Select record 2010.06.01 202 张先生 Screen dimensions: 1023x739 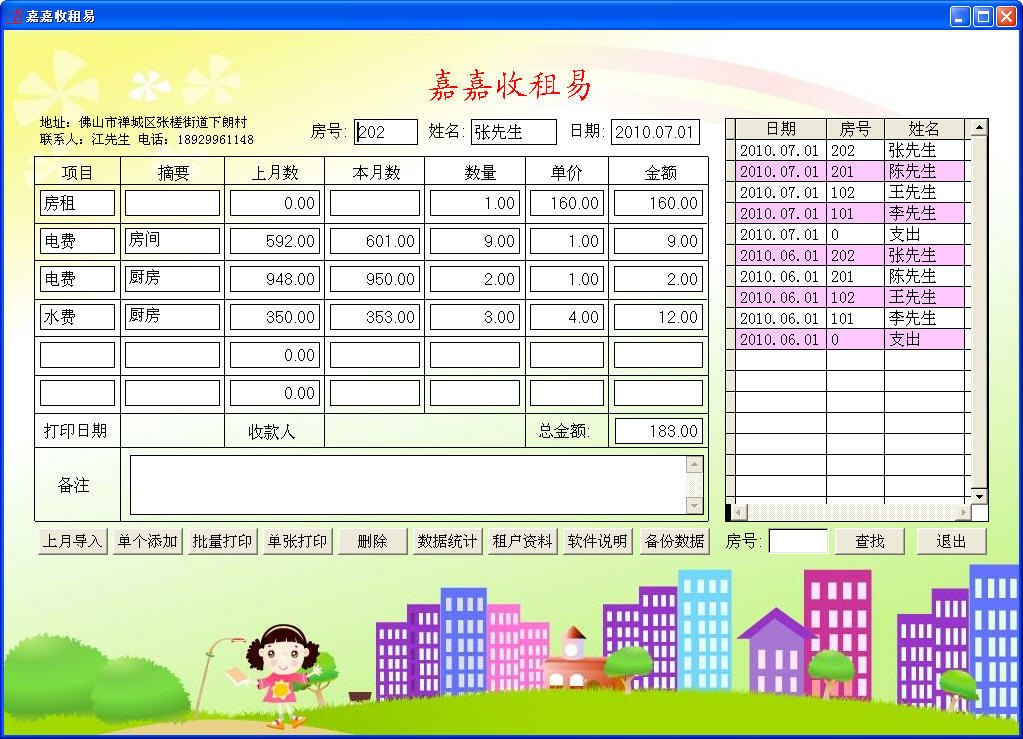pyautogui.click(x=850, y=255)
